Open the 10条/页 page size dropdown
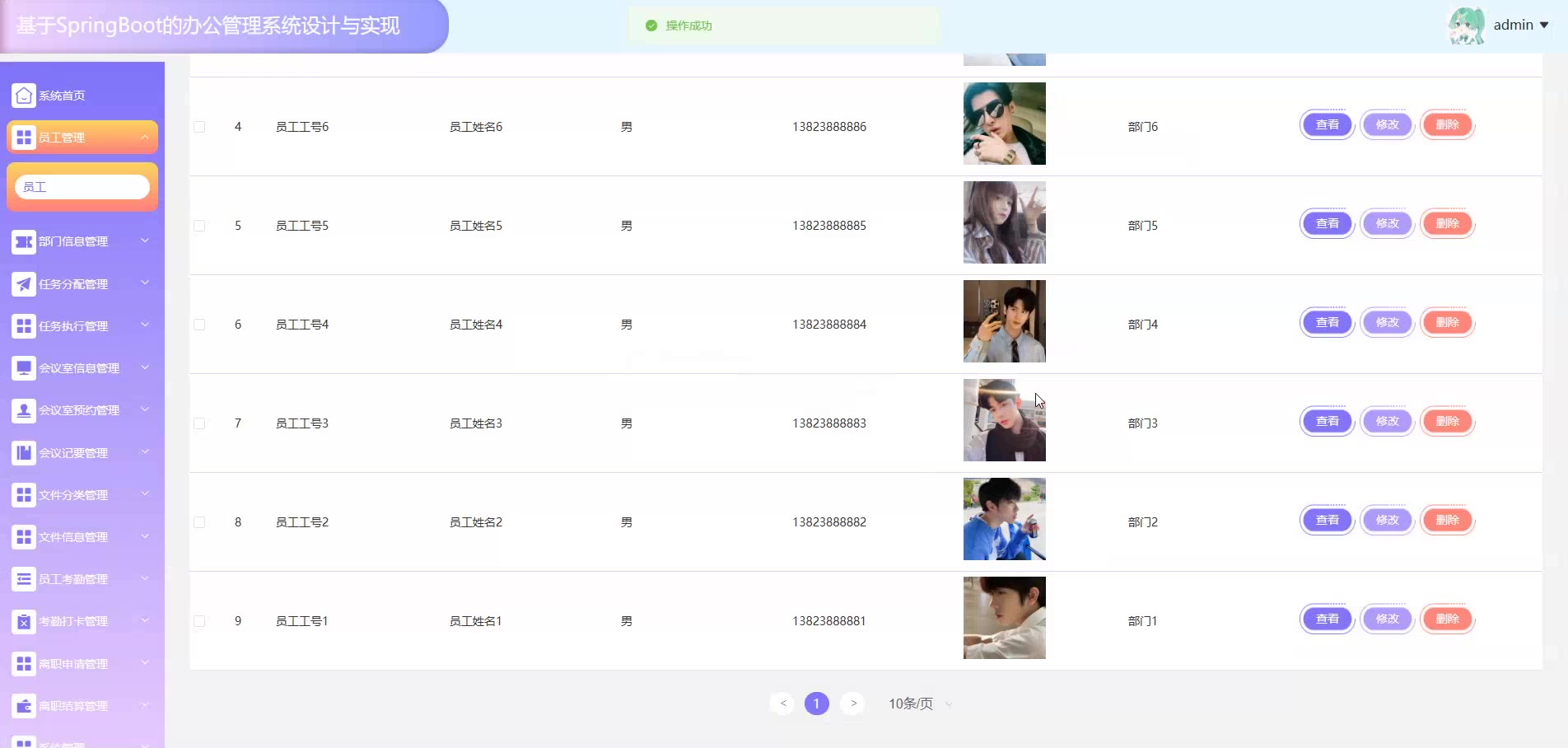 (x=919, y=704)
